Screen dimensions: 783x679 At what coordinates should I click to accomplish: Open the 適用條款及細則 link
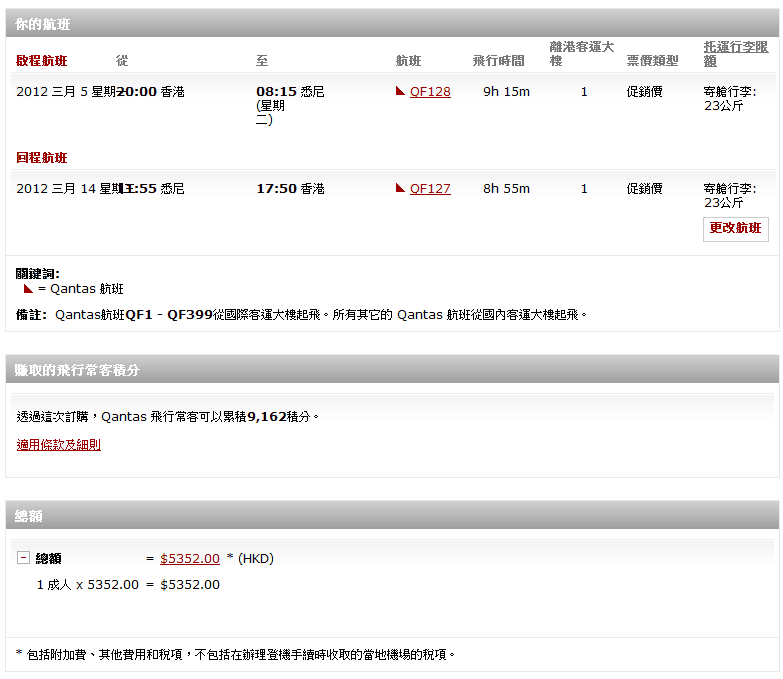click(x=58, y=445)
